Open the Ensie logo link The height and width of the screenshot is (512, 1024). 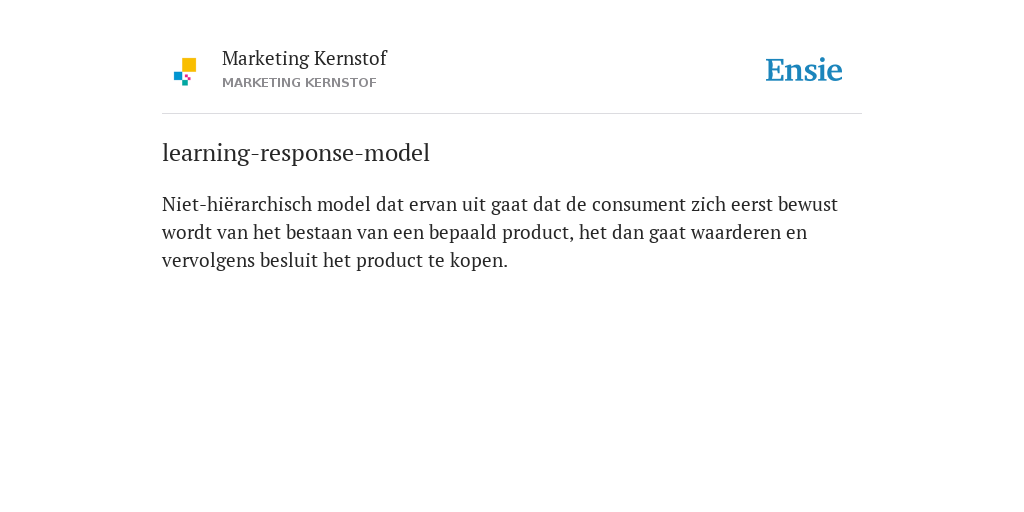click(x=804, y=70)
